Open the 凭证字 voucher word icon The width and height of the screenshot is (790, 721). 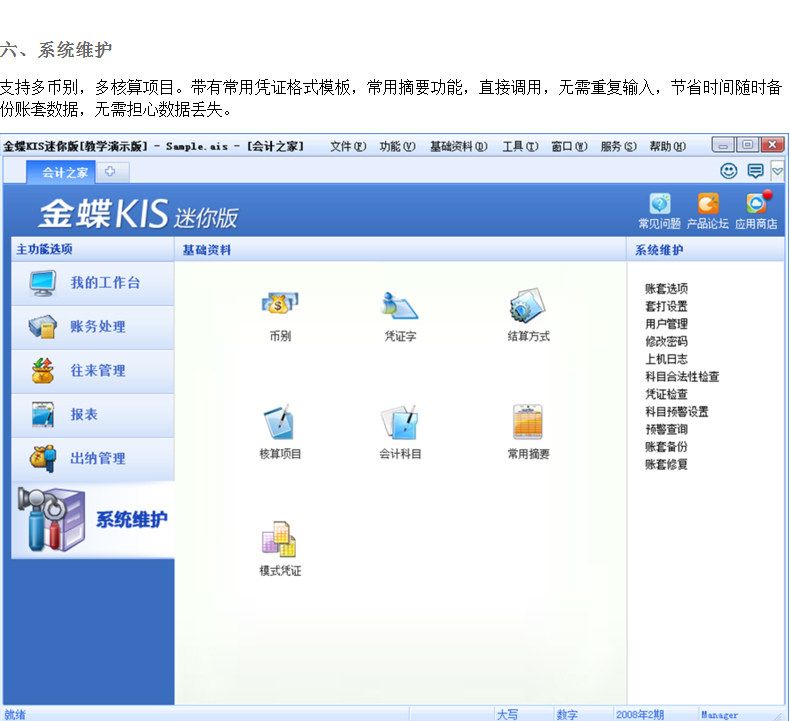click(400, 305)
